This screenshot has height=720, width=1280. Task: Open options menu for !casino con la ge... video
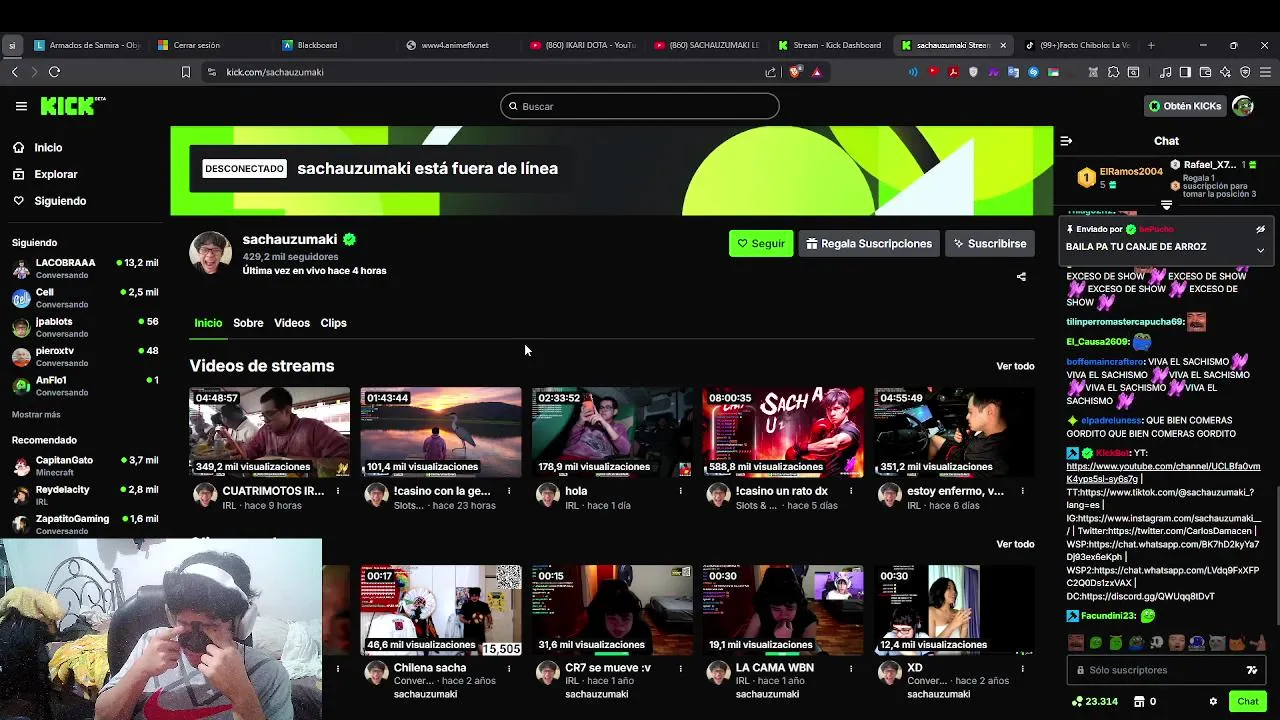509,491
